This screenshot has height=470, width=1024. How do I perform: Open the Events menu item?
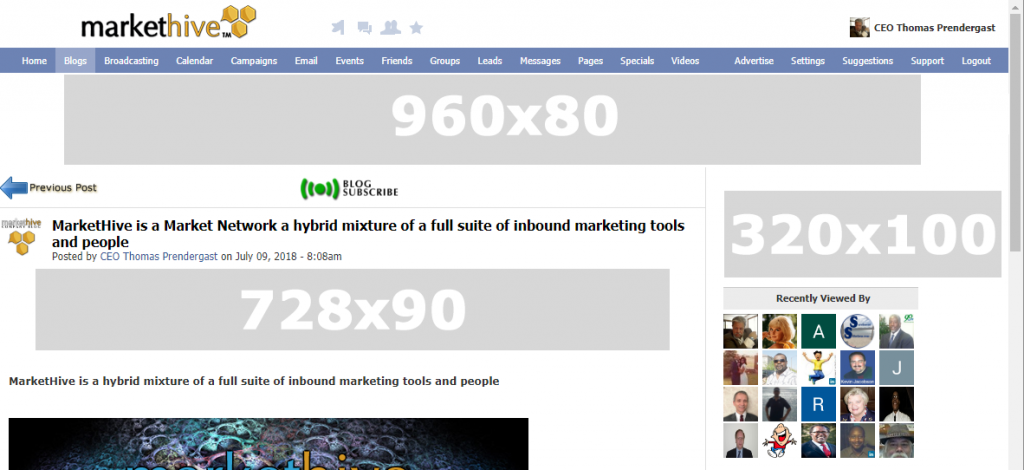(349, 61)
